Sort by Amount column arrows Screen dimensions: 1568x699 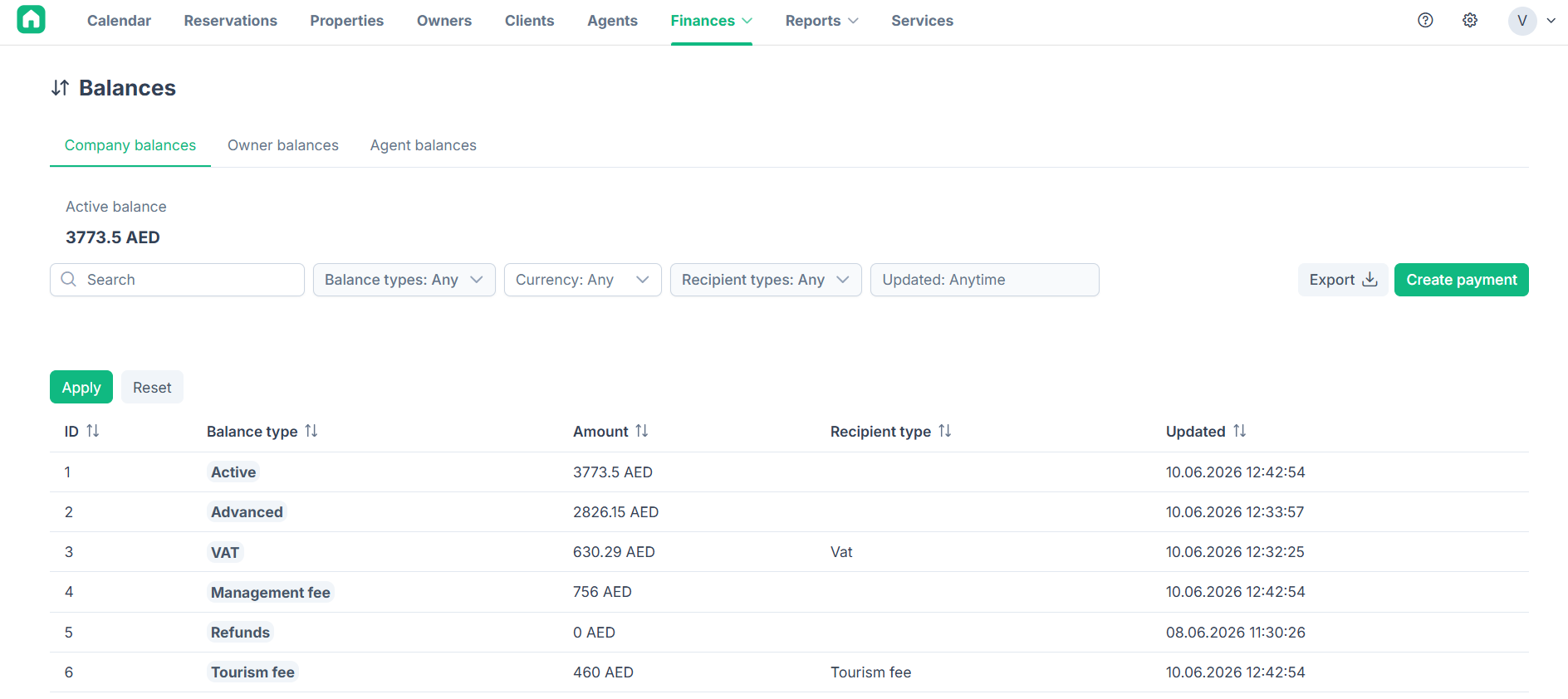pyautogui.click(x=642, y=431)
